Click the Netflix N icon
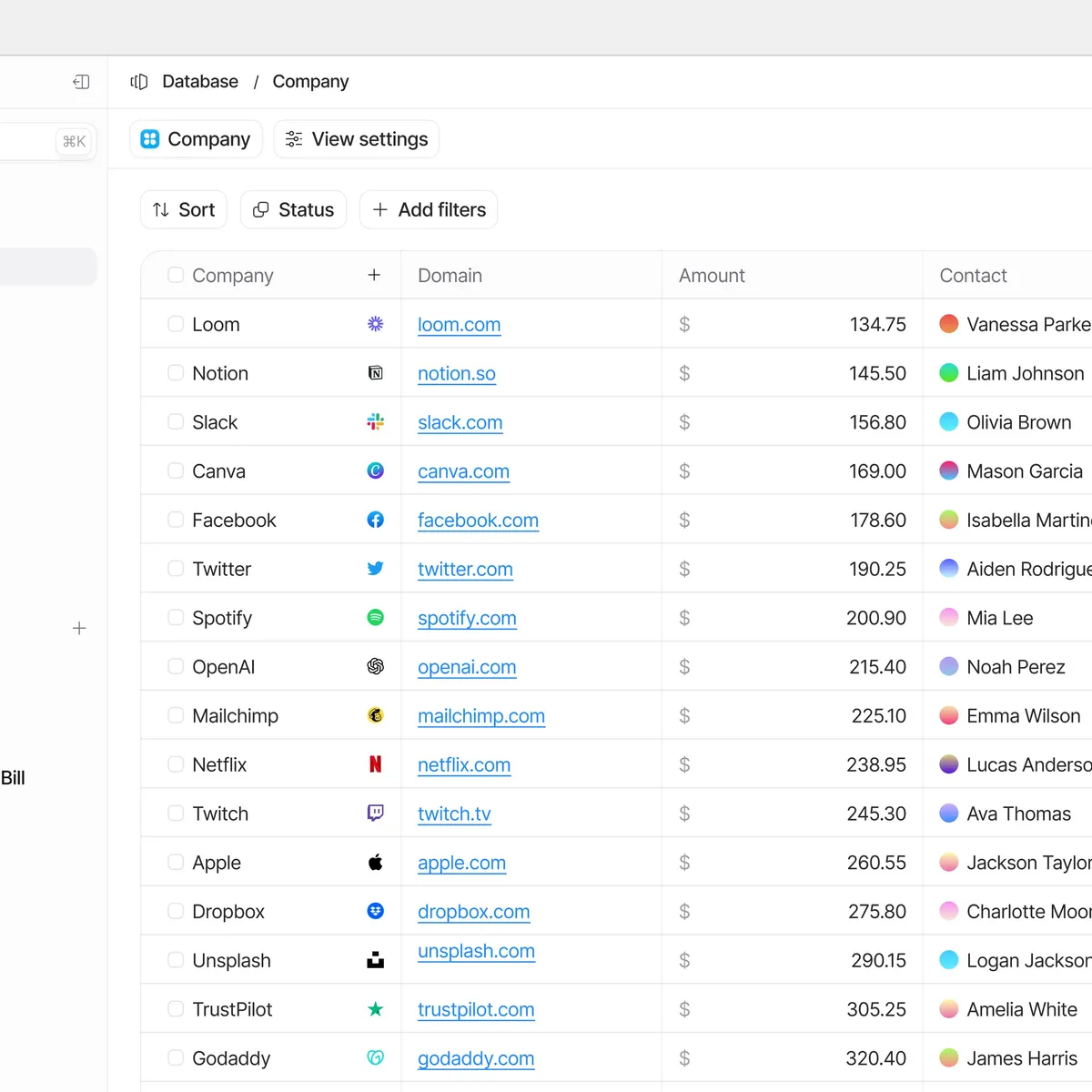Viewport: 1092px width, 1092px height. (x=375, y=764)
